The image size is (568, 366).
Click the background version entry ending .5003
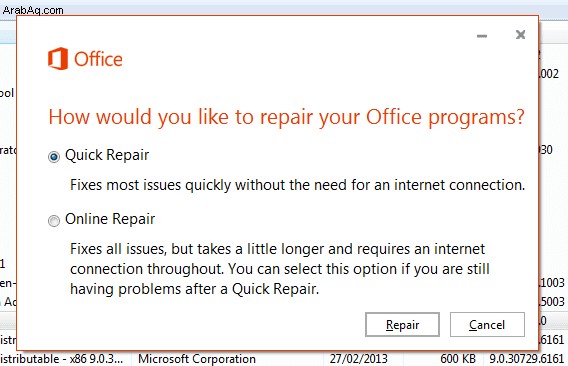(x=552, y=301)
